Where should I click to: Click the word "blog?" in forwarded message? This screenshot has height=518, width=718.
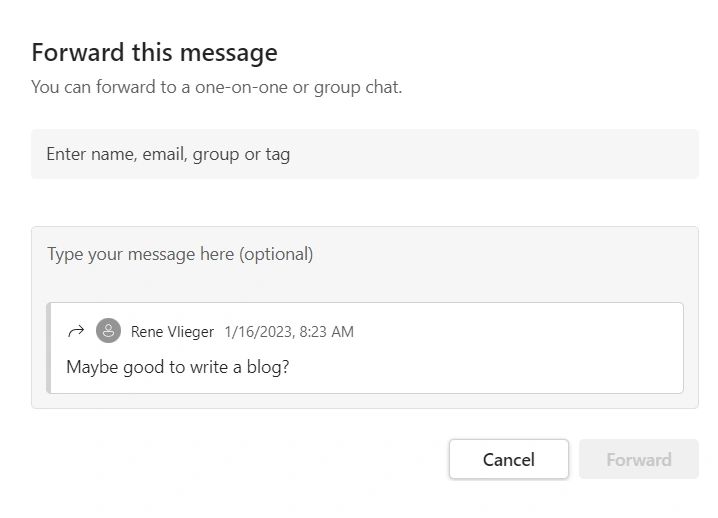click(267, 367)
